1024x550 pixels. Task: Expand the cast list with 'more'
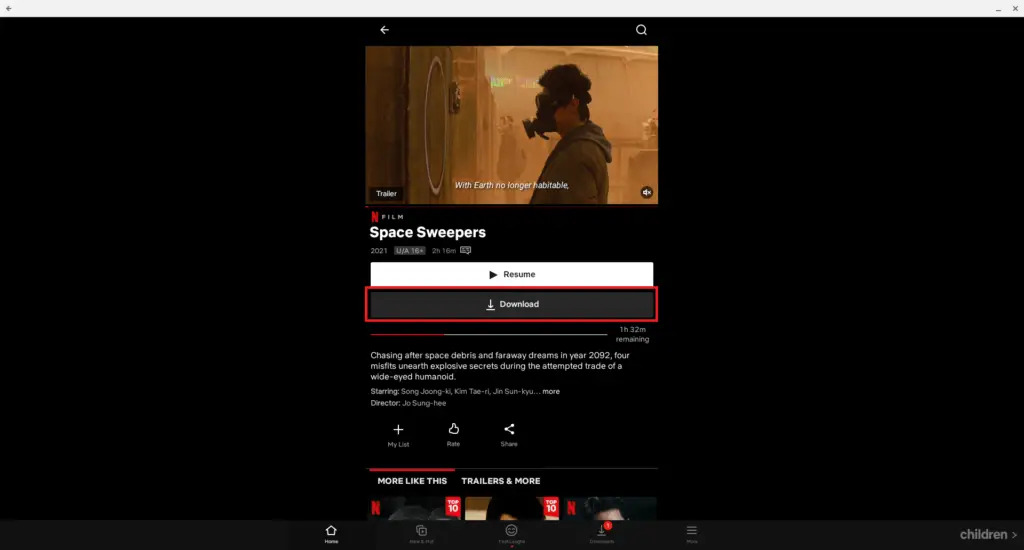pyautogui.click(x=551, y=392)
